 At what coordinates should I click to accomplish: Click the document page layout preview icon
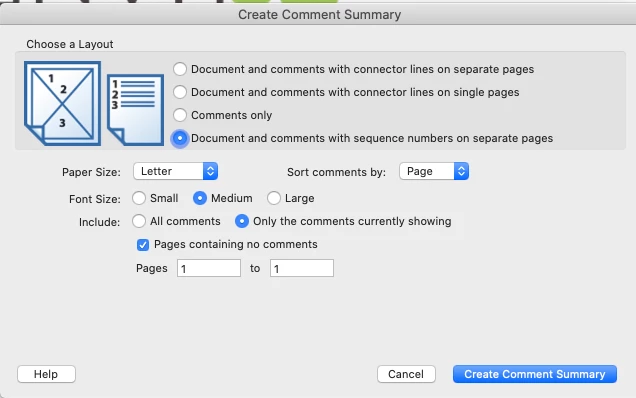click(x=62, y=103)
